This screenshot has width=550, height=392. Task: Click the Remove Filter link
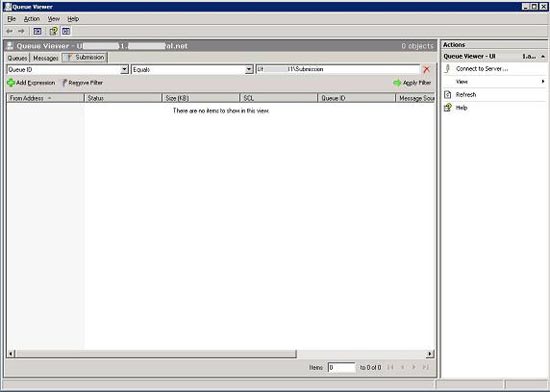86,83
